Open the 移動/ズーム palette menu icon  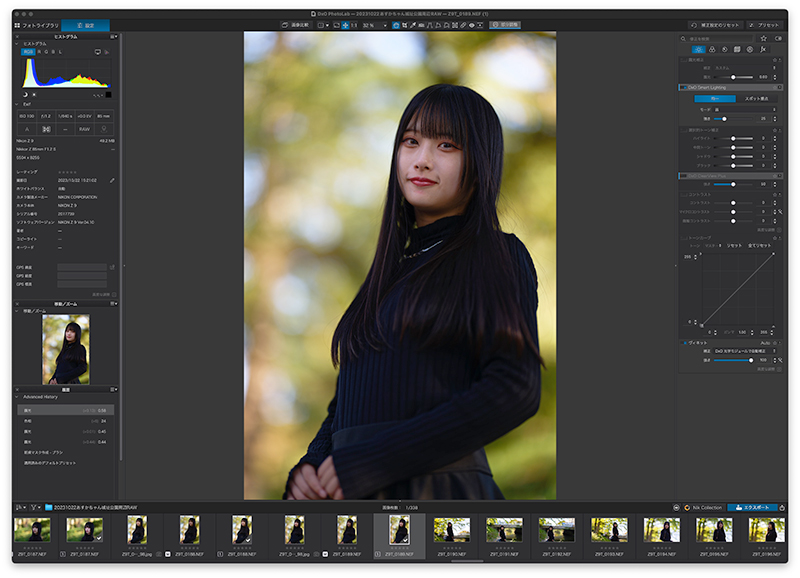pos(114,304)
